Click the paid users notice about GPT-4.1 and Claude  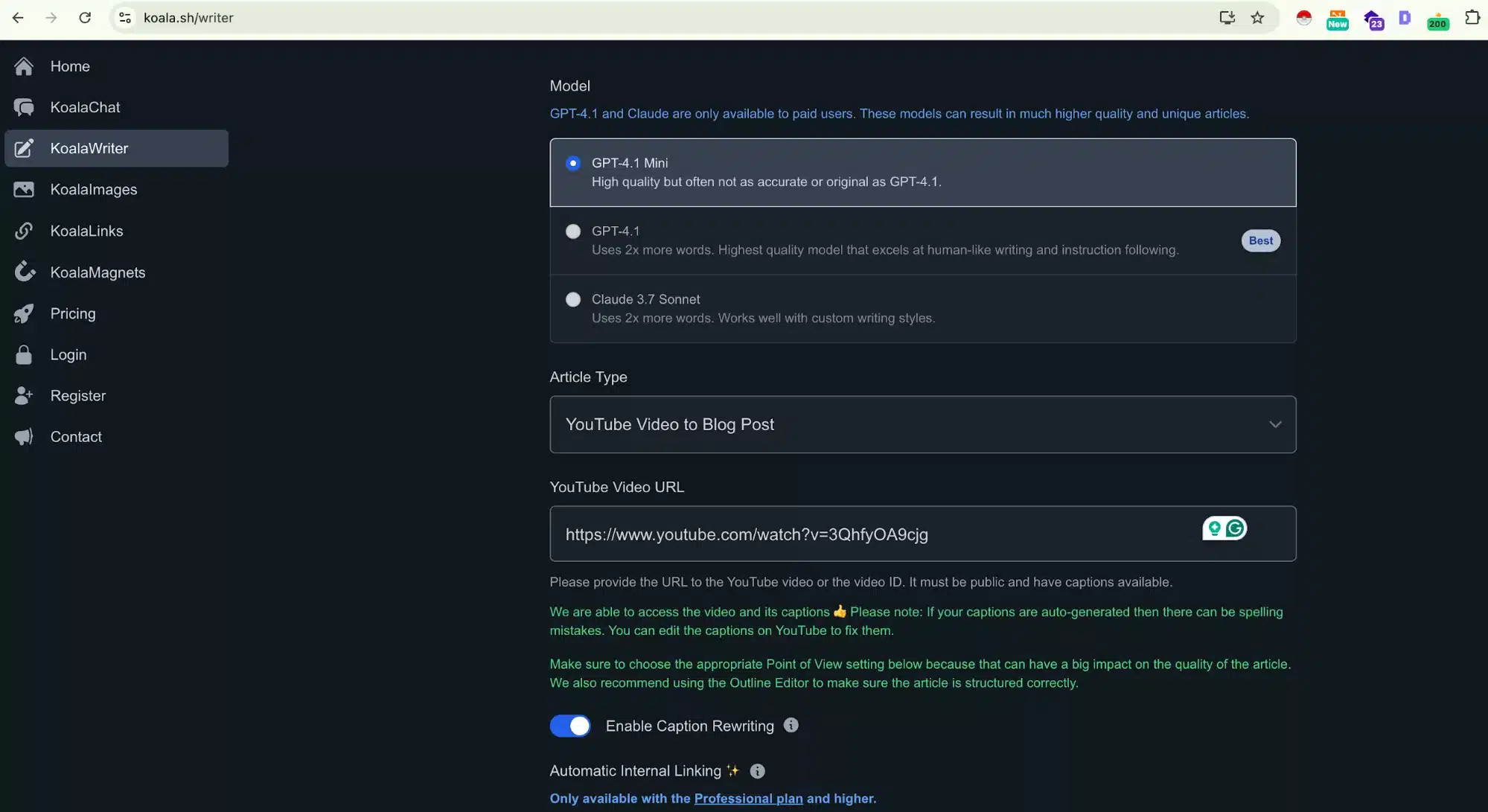pos(899,114)
